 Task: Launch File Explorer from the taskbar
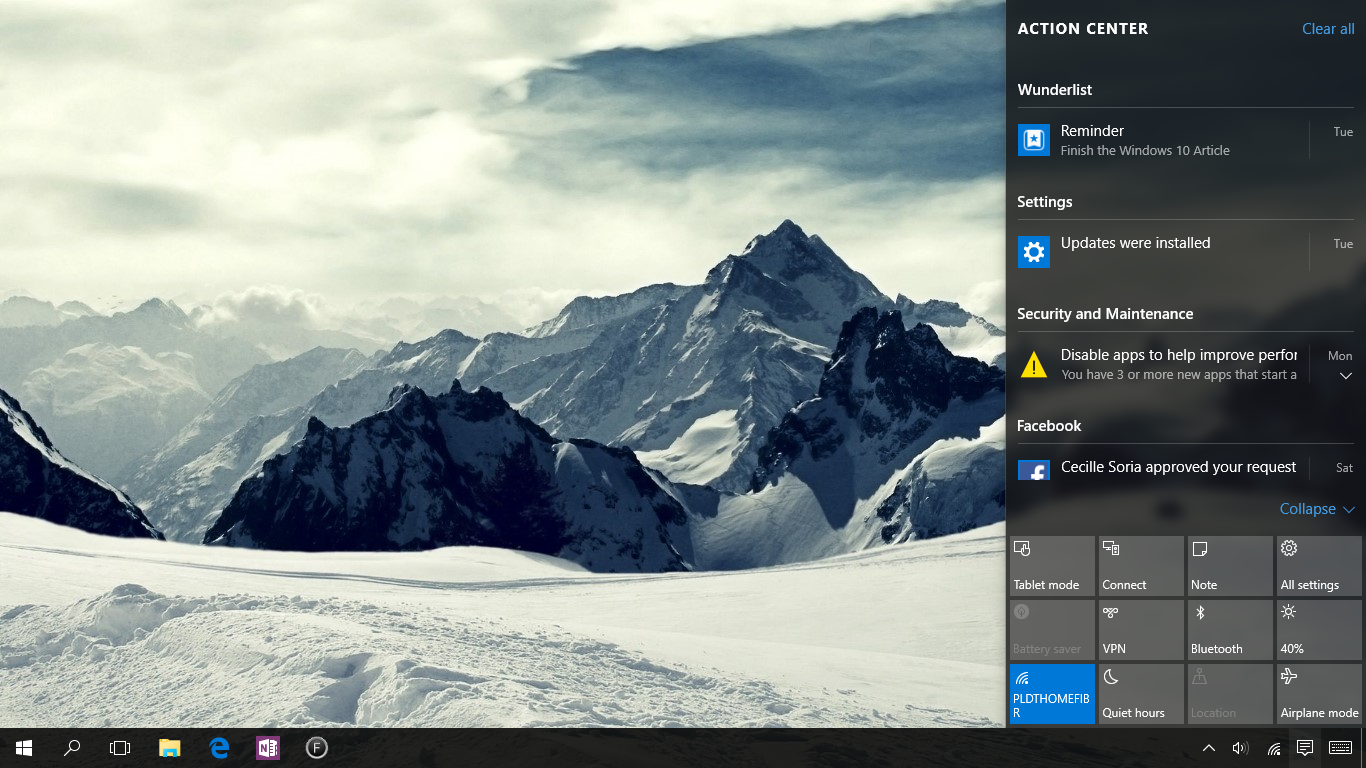pyautogui.click(x=170, y=748)
